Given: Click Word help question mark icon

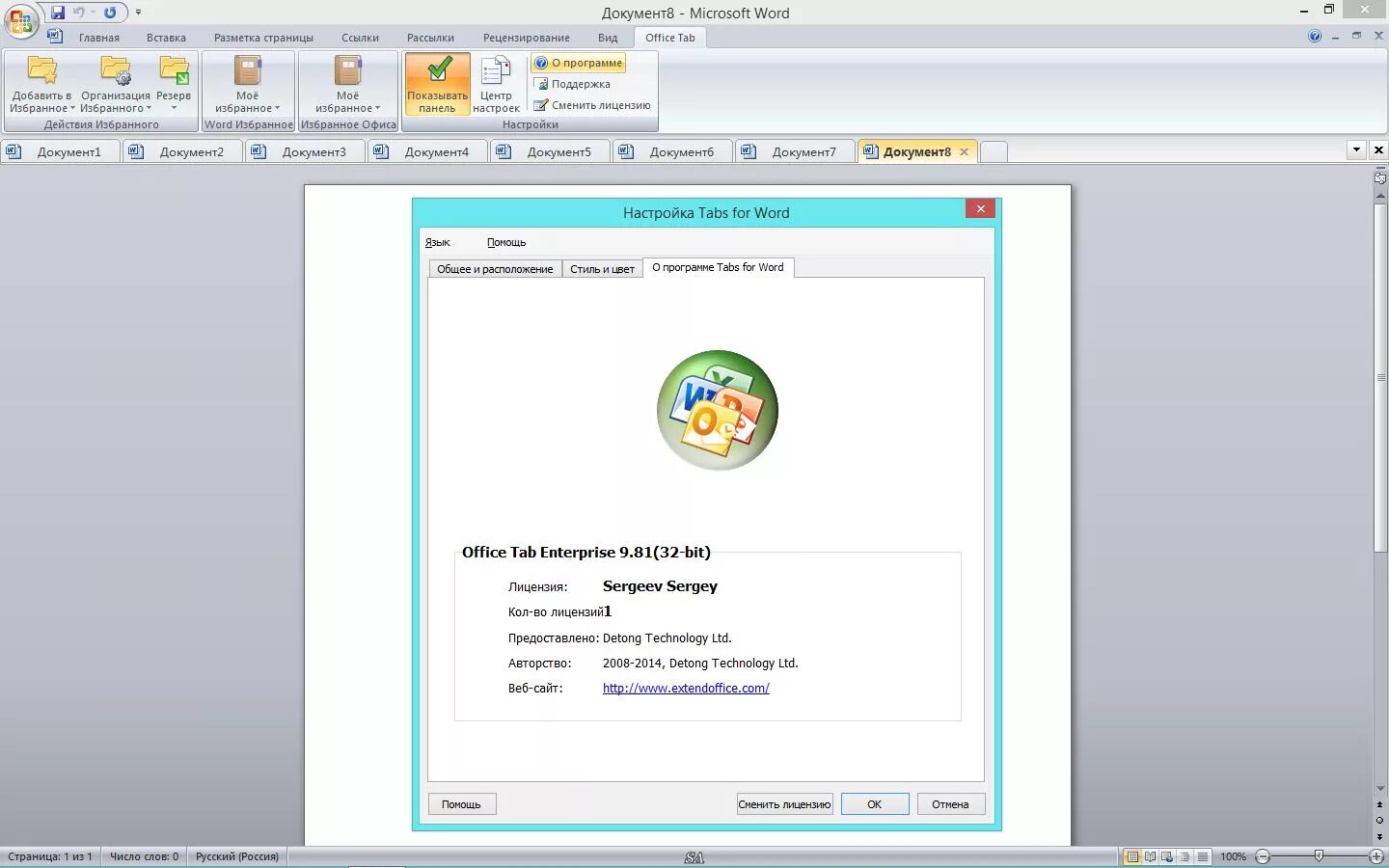Looking at the screenshot, I should pyautogui.click(x=1315, y=36).
